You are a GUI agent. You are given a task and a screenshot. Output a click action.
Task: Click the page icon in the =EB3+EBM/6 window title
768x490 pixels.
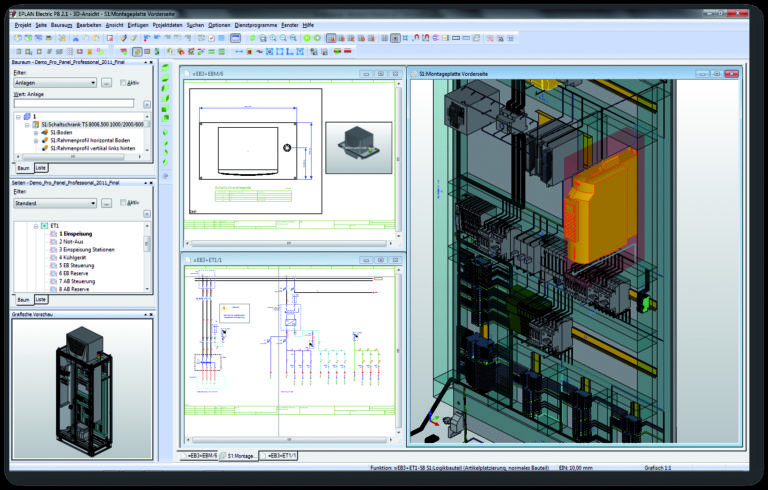point(187,74)
